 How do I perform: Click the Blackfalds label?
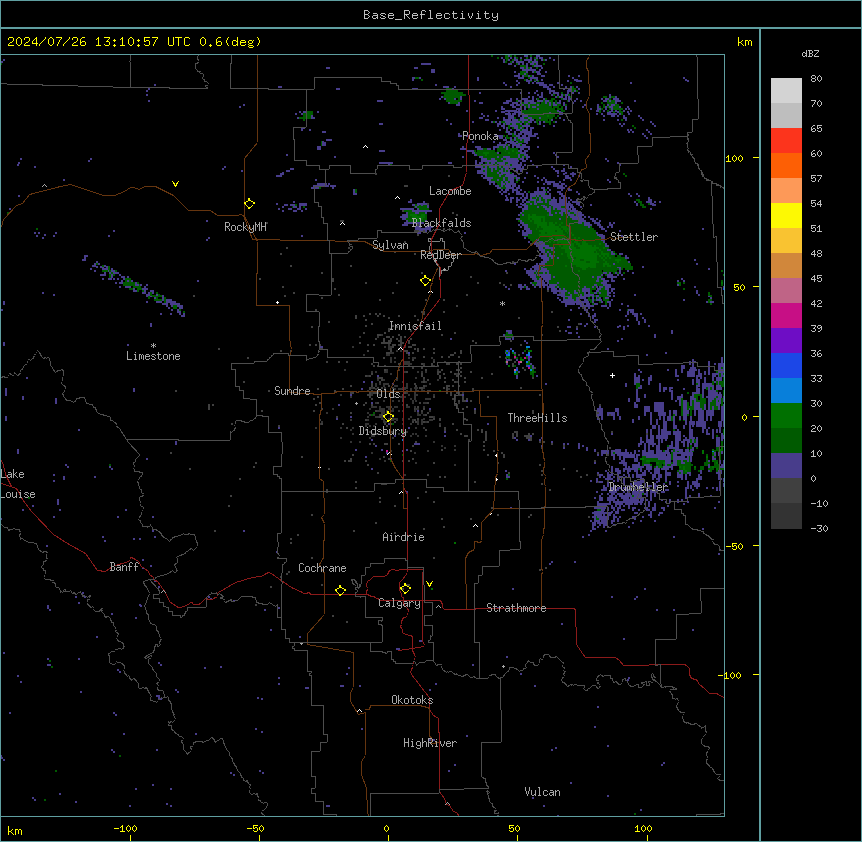tap(441, 223)
